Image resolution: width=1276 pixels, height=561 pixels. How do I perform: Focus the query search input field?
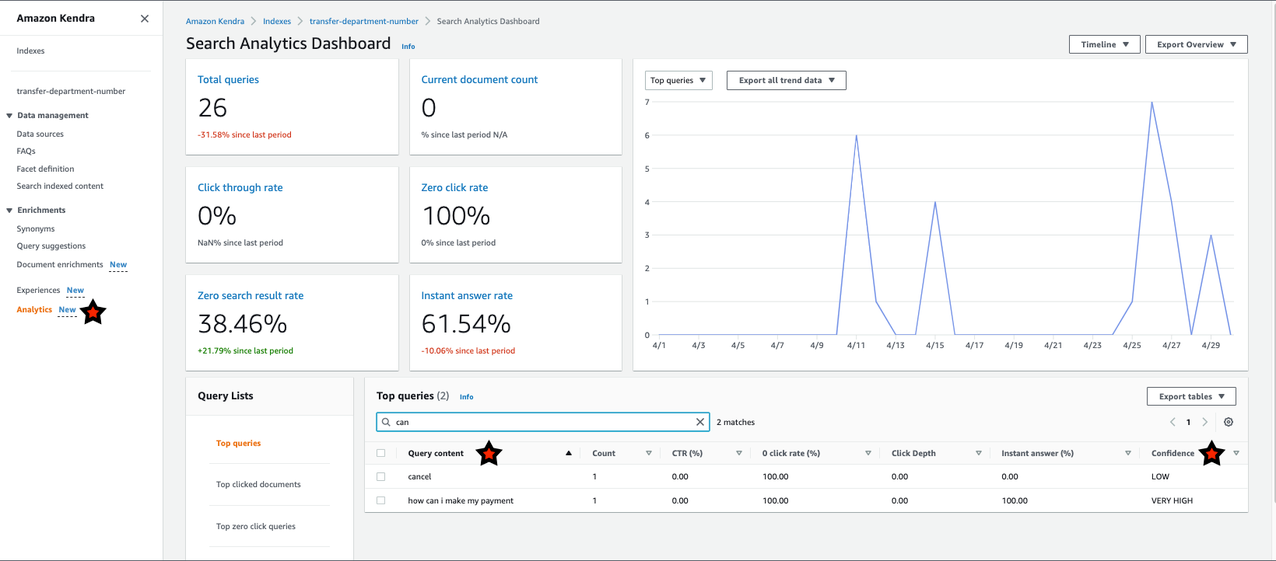point(543,422)
